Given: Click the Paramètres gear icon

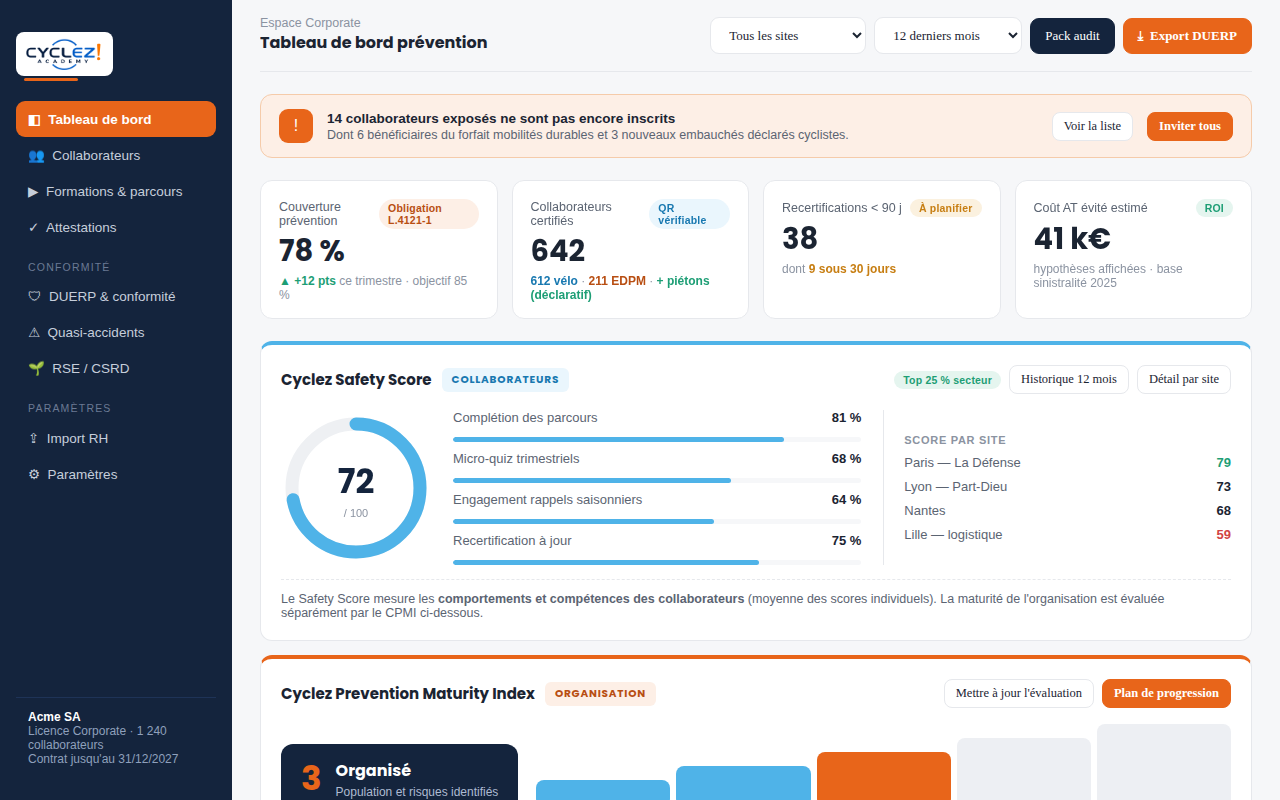Looking at the screenshot, I should (34, 475).
